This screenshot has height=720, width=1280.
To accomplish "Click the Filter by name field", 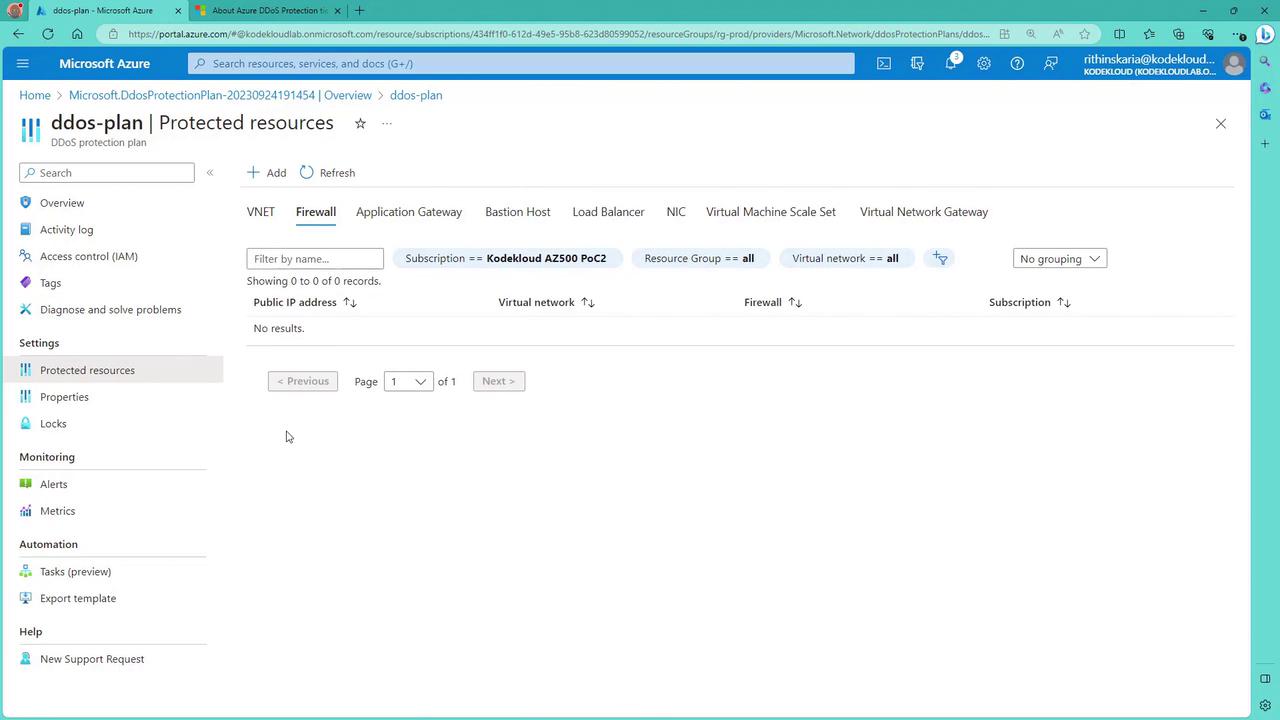I will (x=315, y=259).
